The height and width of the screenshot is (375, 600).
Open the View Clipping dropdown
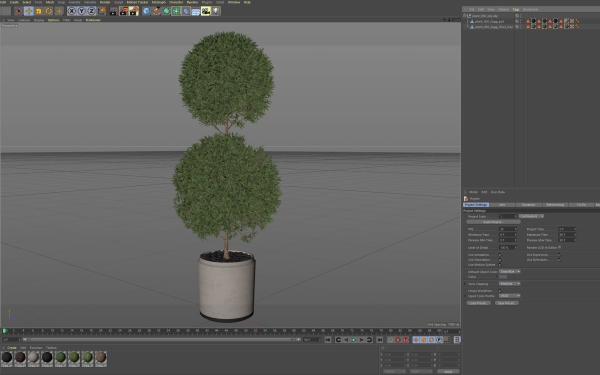[509, 284]
